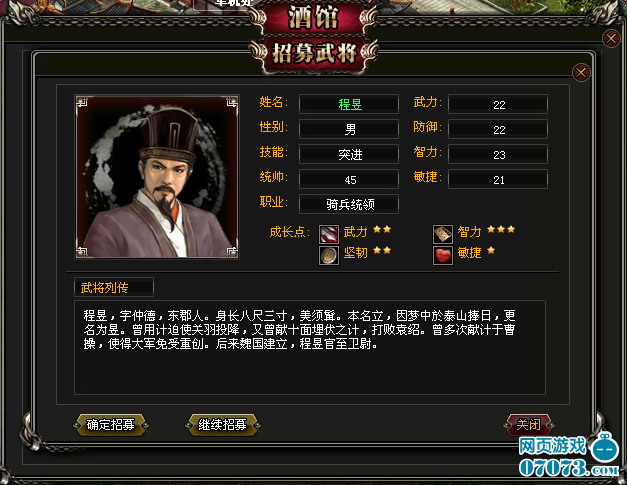Image resolution: width=627 pixels, height=485 pixels.
Task: Click the red 关闭 button
Action: pyautogui.click(x=529, y=425)
